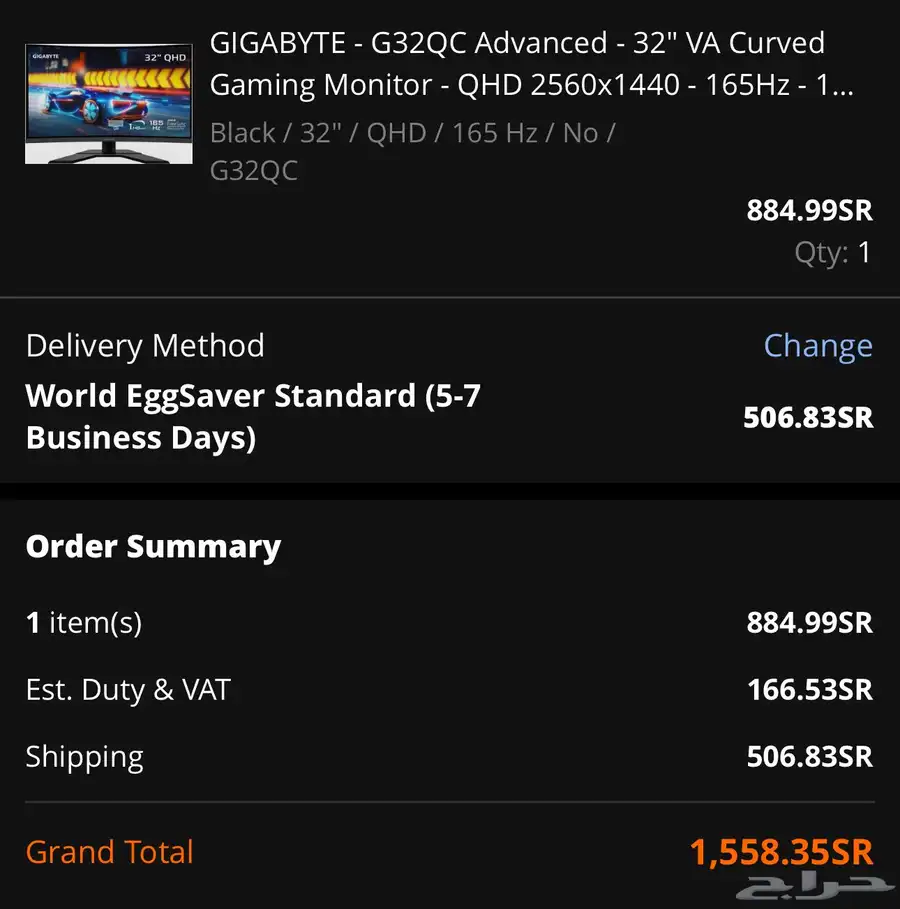The image size is (900, 909).
Task: Click the GIGABYTE G32QC Advanced product title
Action: tap(531, 64)
